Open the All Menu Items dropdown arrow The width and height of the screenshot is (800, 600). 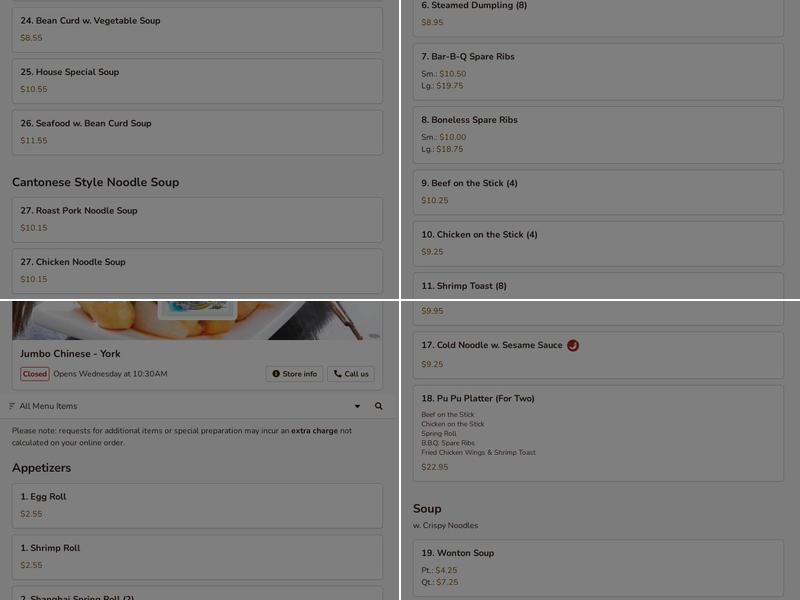357,406
